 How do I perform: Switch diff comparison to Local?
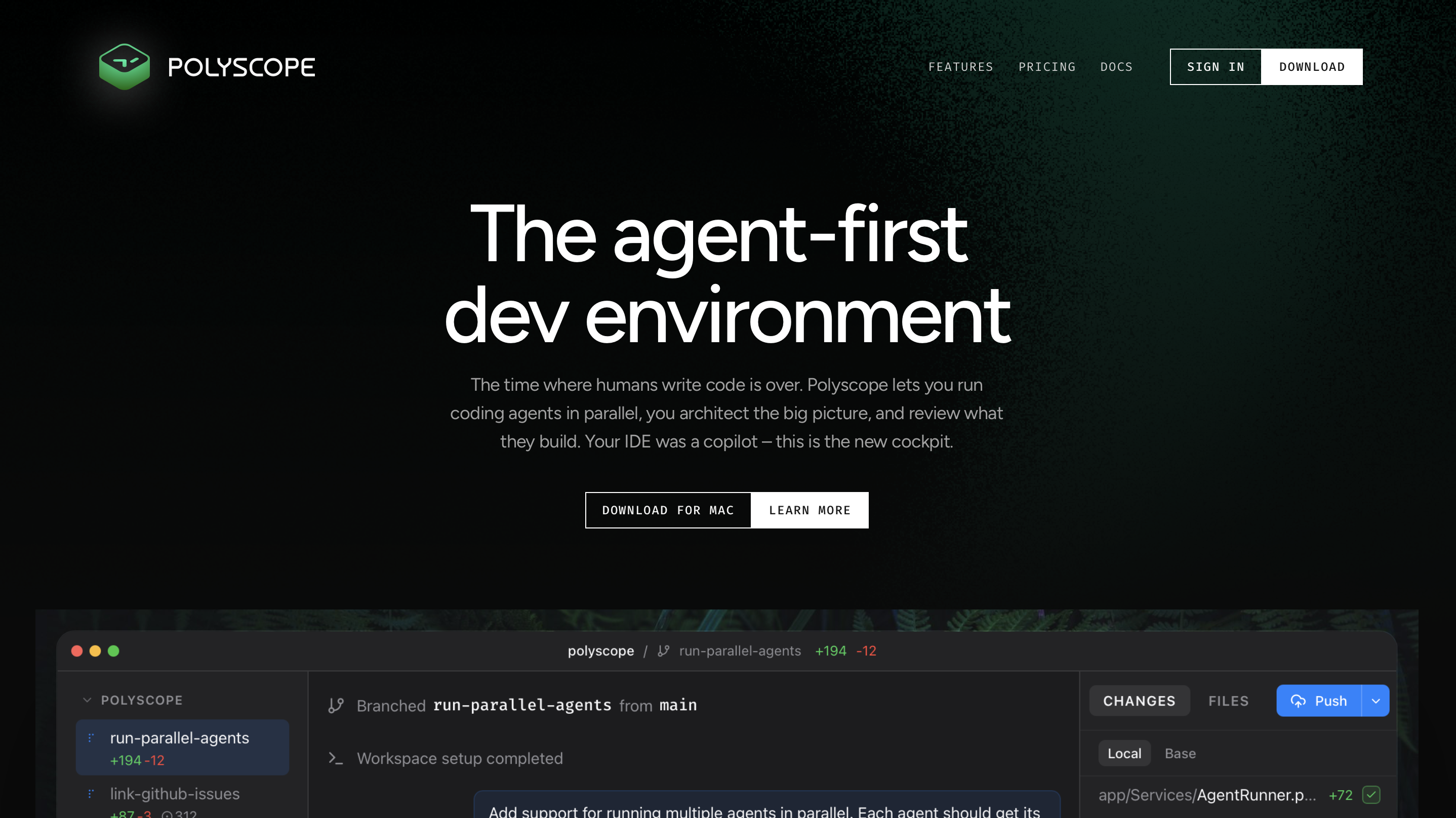click(1124, 754)
